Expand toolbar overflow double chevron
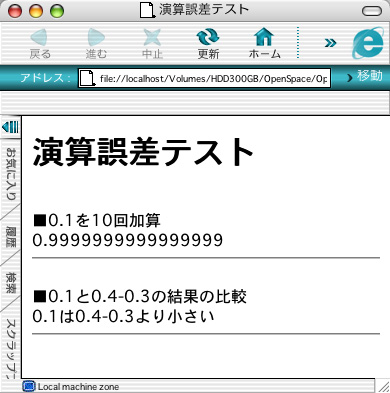 [x=330, y=43]
